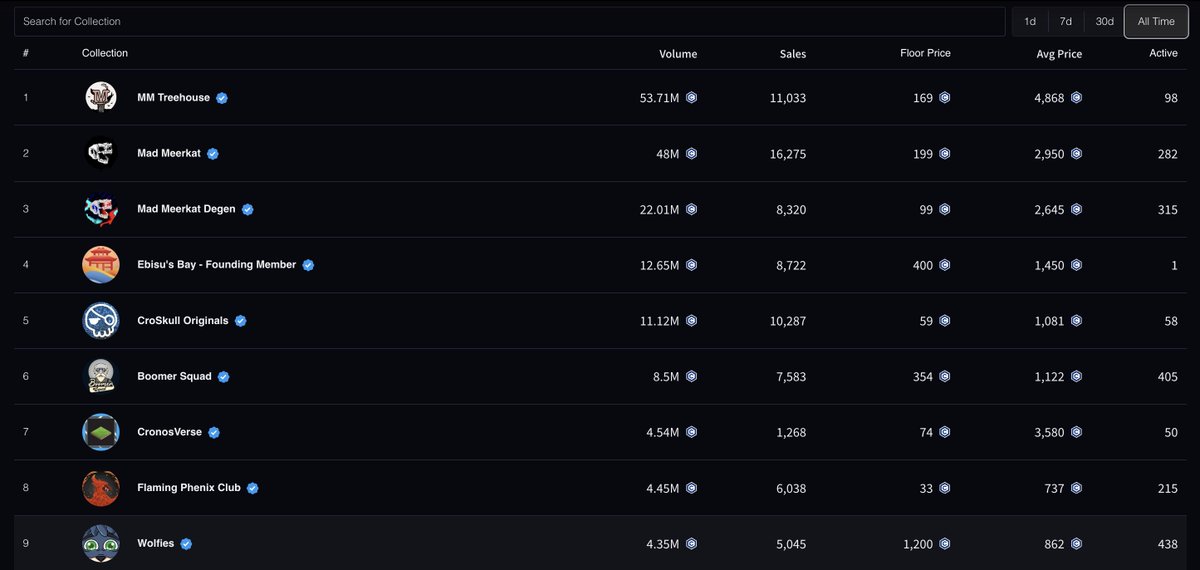Open the Boomer Squad collection link
The image size is (1200, 570).
[174, 377]
